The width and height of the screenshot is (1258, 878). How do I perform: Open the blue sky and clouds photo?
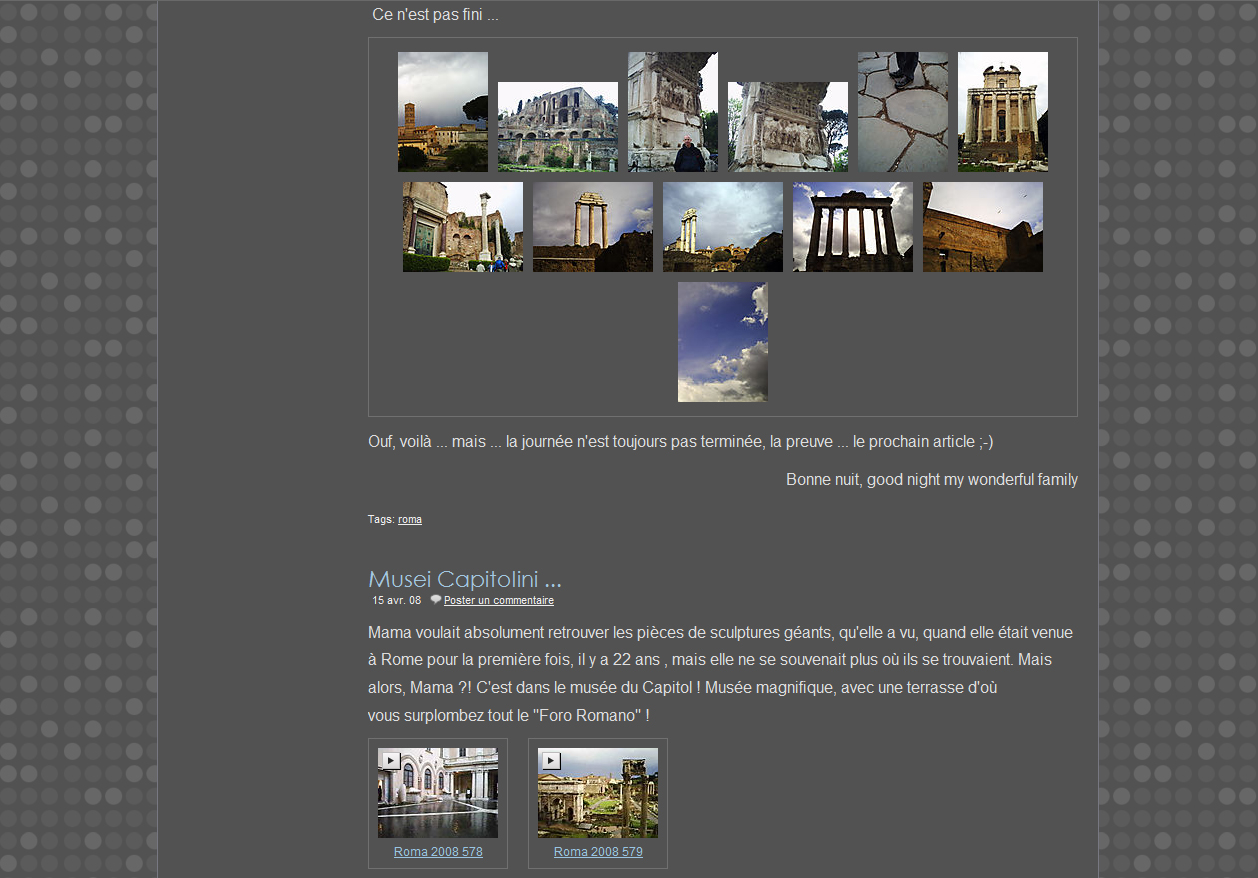[x=723, y=342]
